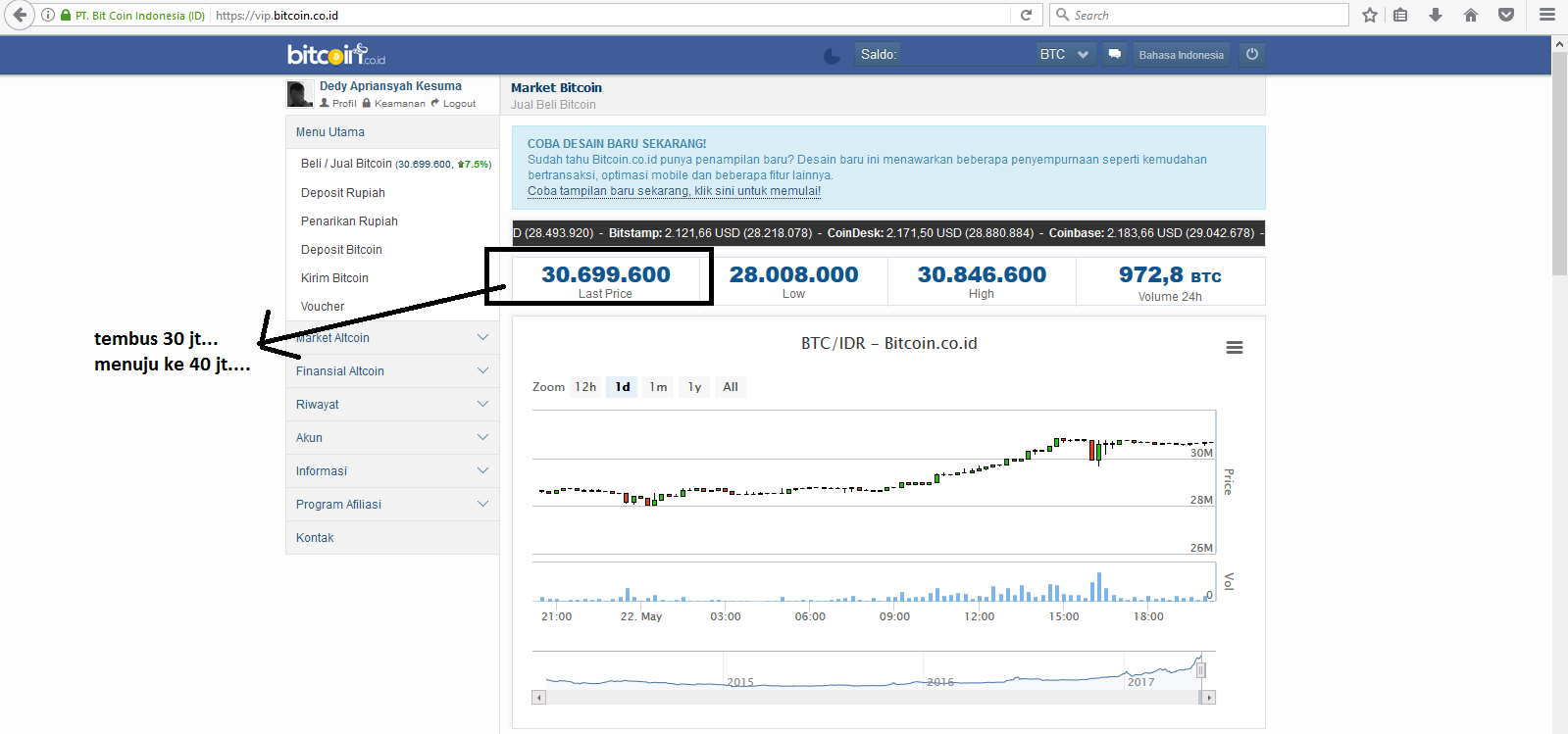Click the Keamanan security link
This screenshot has width=1568, height=734.
(394, 103)
